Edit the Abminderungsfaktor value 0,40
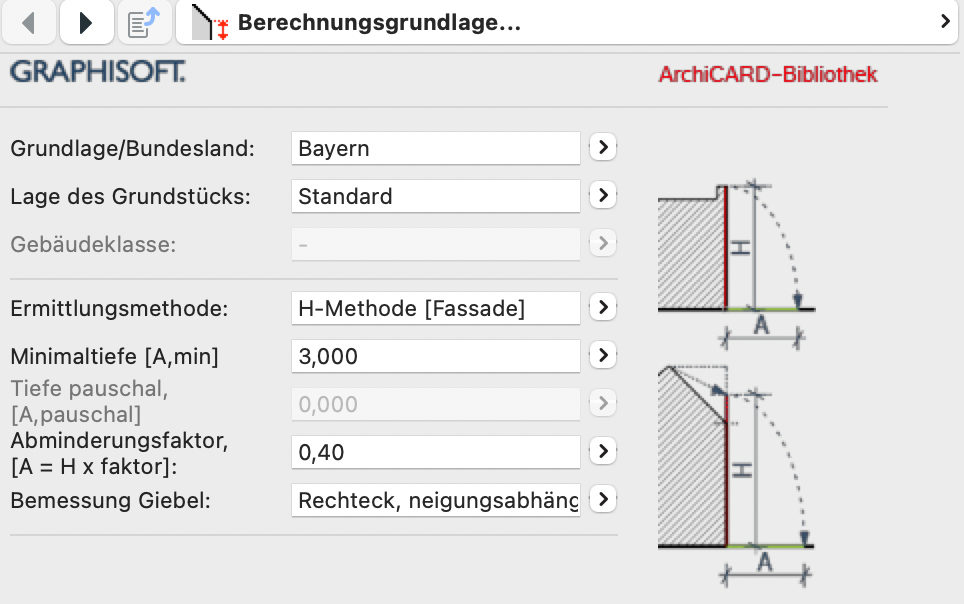 (435, 452)
